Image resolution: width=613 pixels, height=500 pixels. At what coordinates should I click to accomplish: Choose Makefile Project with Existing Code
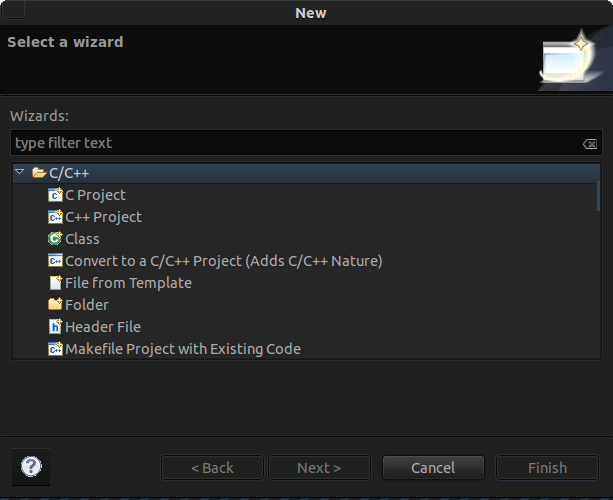[183, 349]
